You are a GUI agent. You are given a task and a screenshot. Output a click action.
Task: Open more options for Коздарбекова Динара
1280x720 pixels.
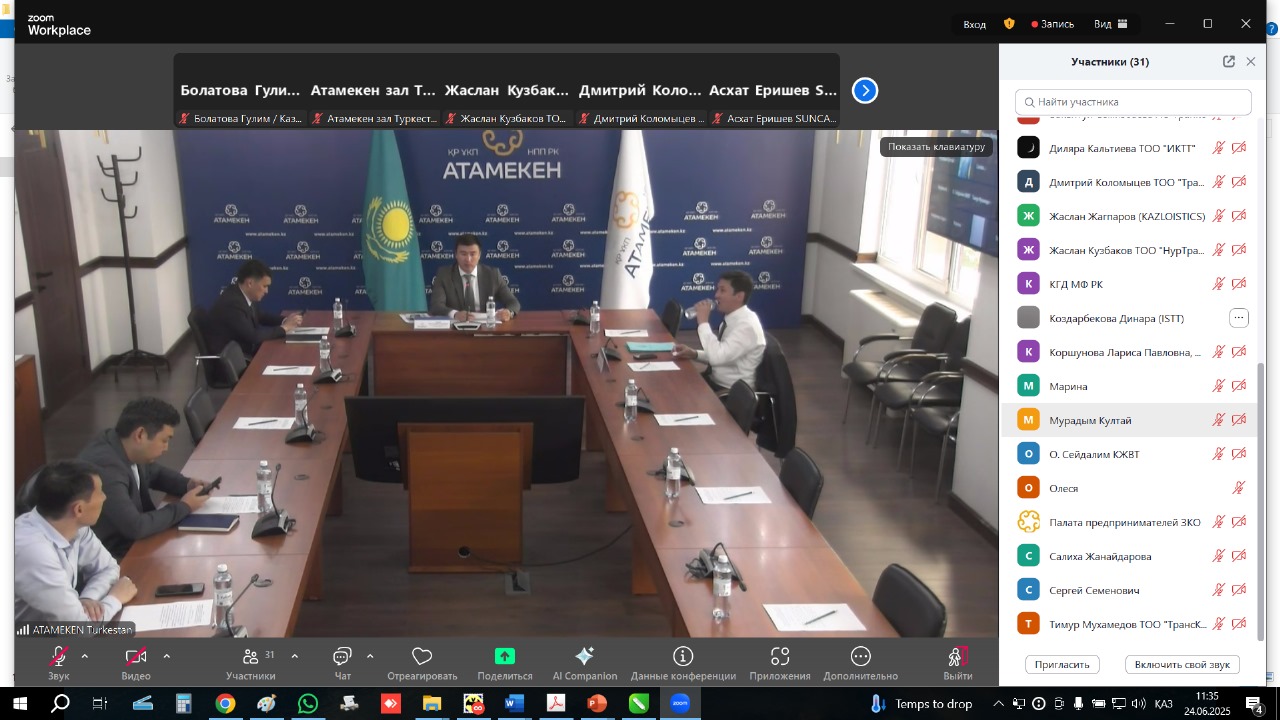[1239, 318]
